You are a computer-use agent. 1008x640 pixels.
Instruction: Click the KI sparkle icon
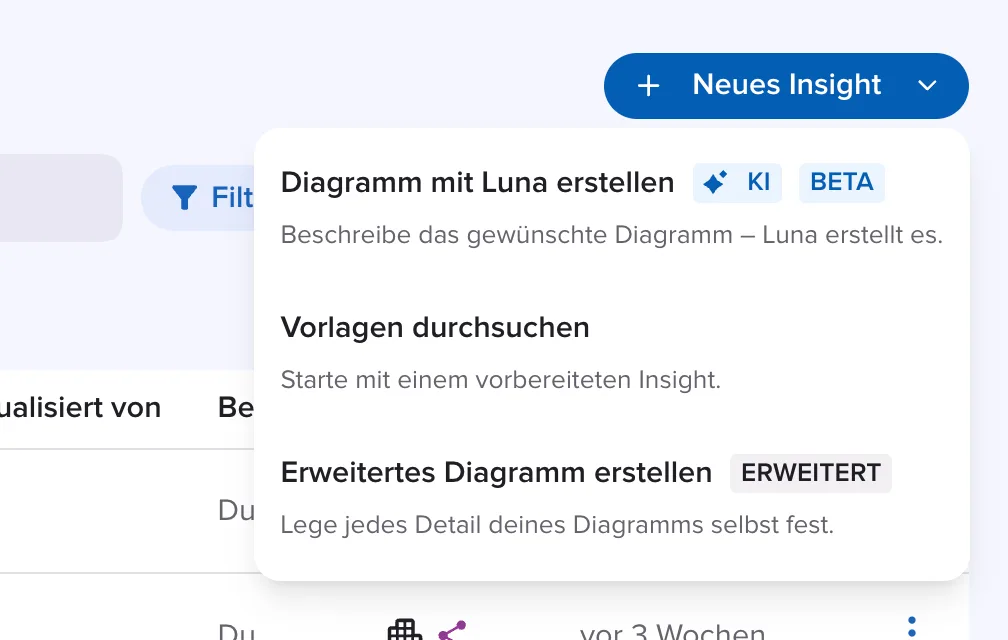pyautogui.click(x=715, y=182)
